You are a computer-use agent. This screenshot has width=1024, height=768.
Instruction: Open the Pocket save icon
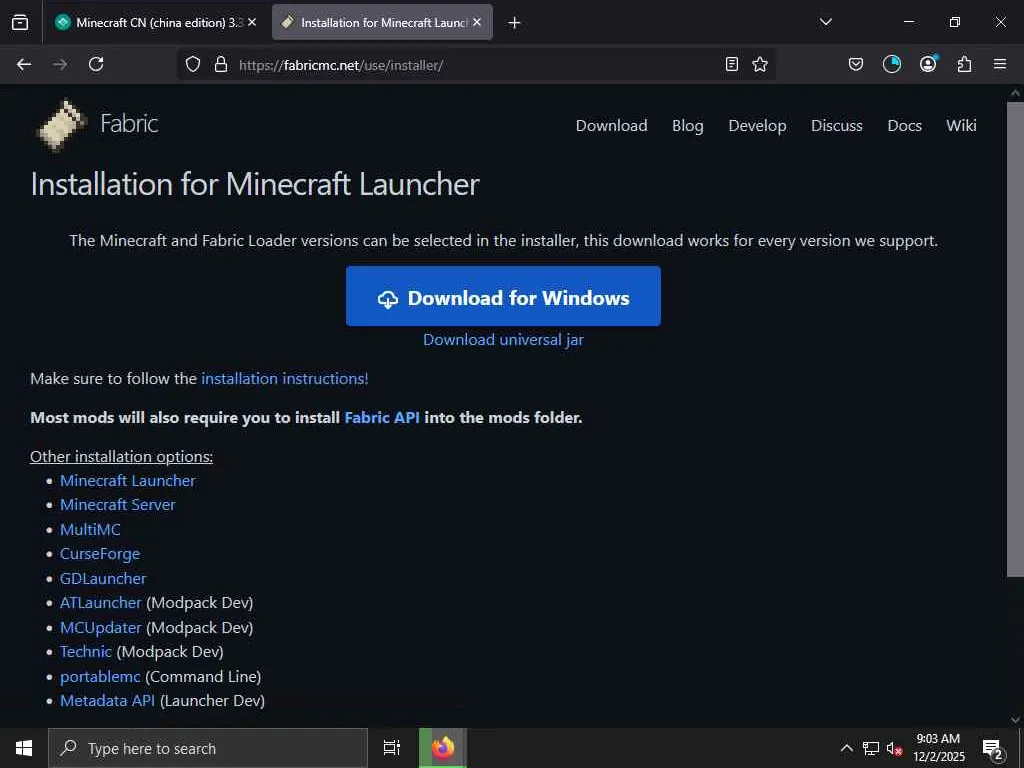856,64
